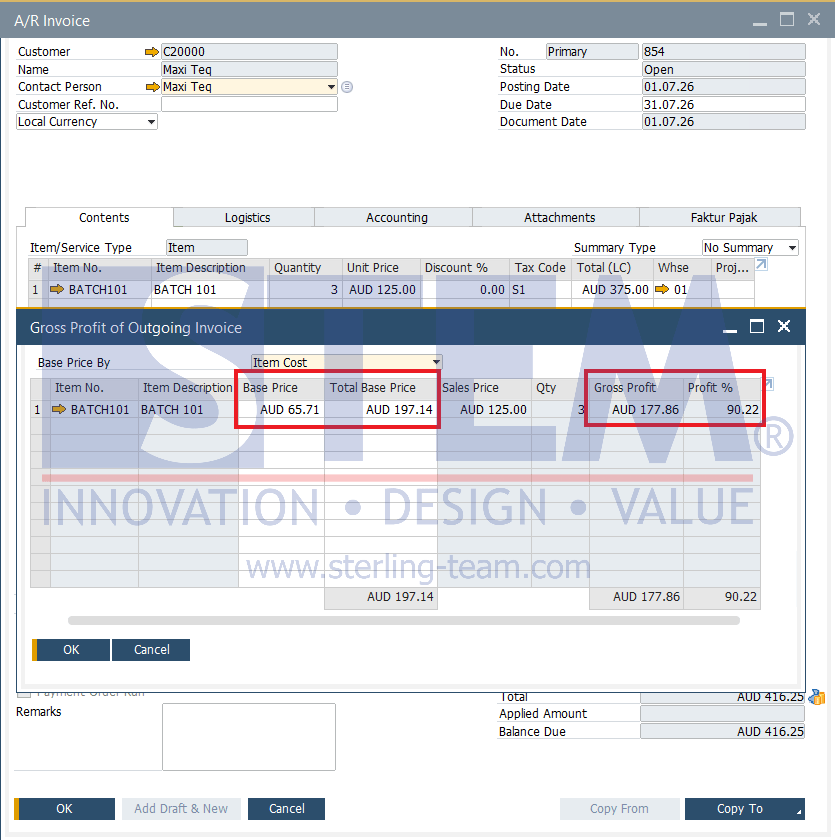Click the Balance Due field AUD 416.25
Viewport: 835px width, 840px height.
tap(723, 732)
